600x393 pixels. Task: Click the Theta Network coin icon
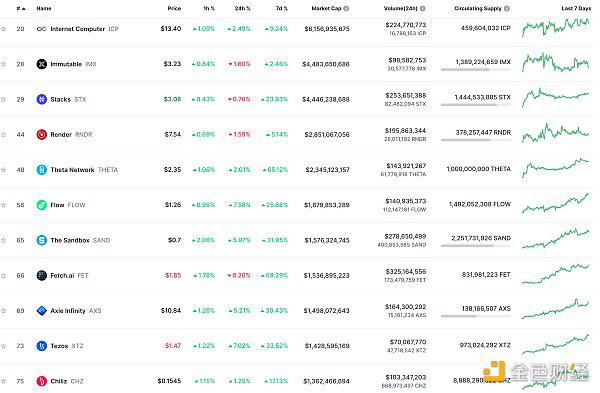41,170
